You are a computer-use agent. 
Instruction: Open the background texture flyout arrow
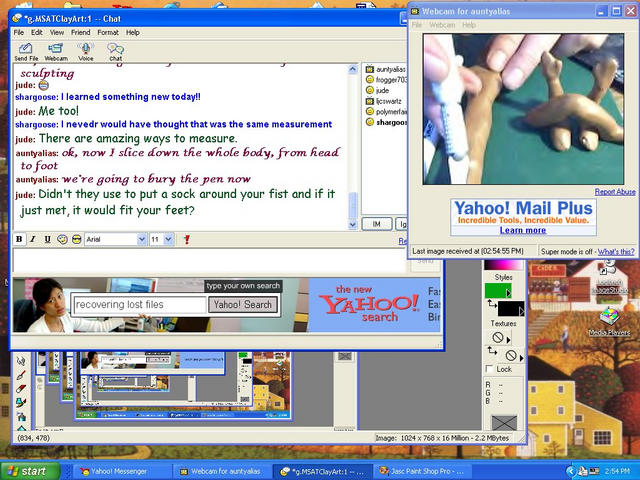tap(522, 358)
